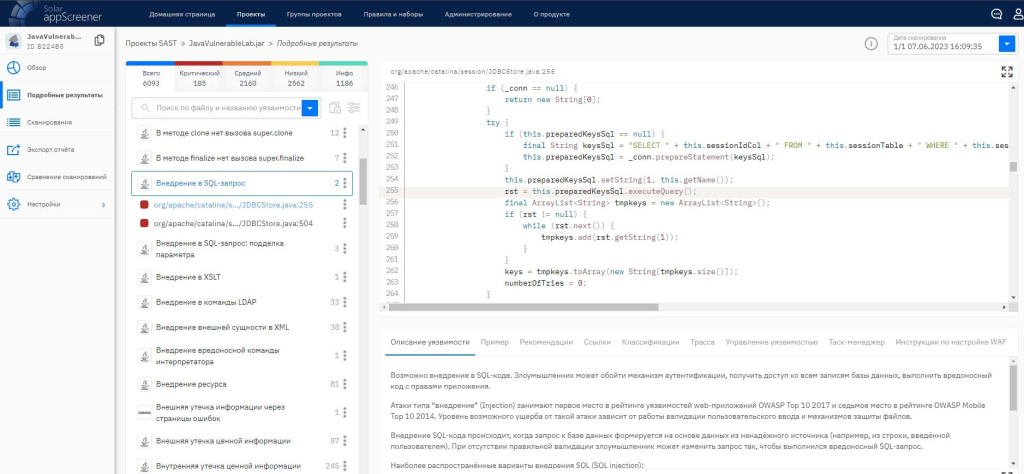The image size is (1024, 474).
Task: Switch to Пример tab
Action: click(494, 342)
